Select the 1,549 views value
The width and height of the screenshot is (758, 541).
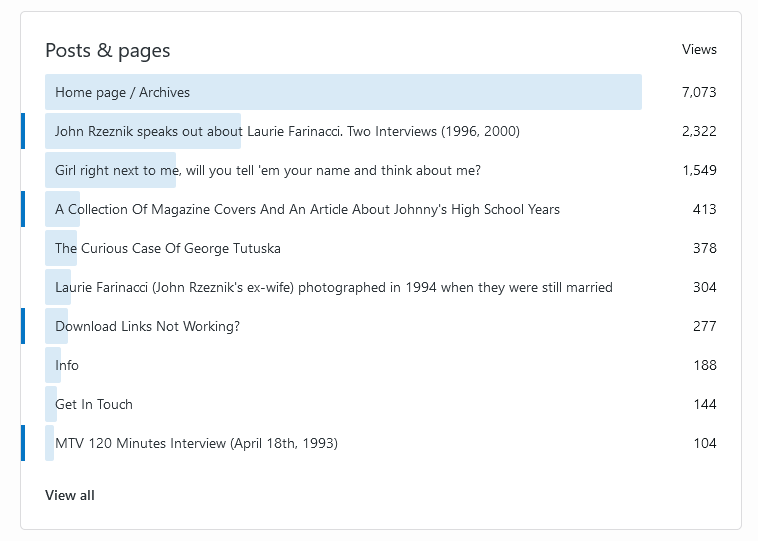tap(699, 170)
